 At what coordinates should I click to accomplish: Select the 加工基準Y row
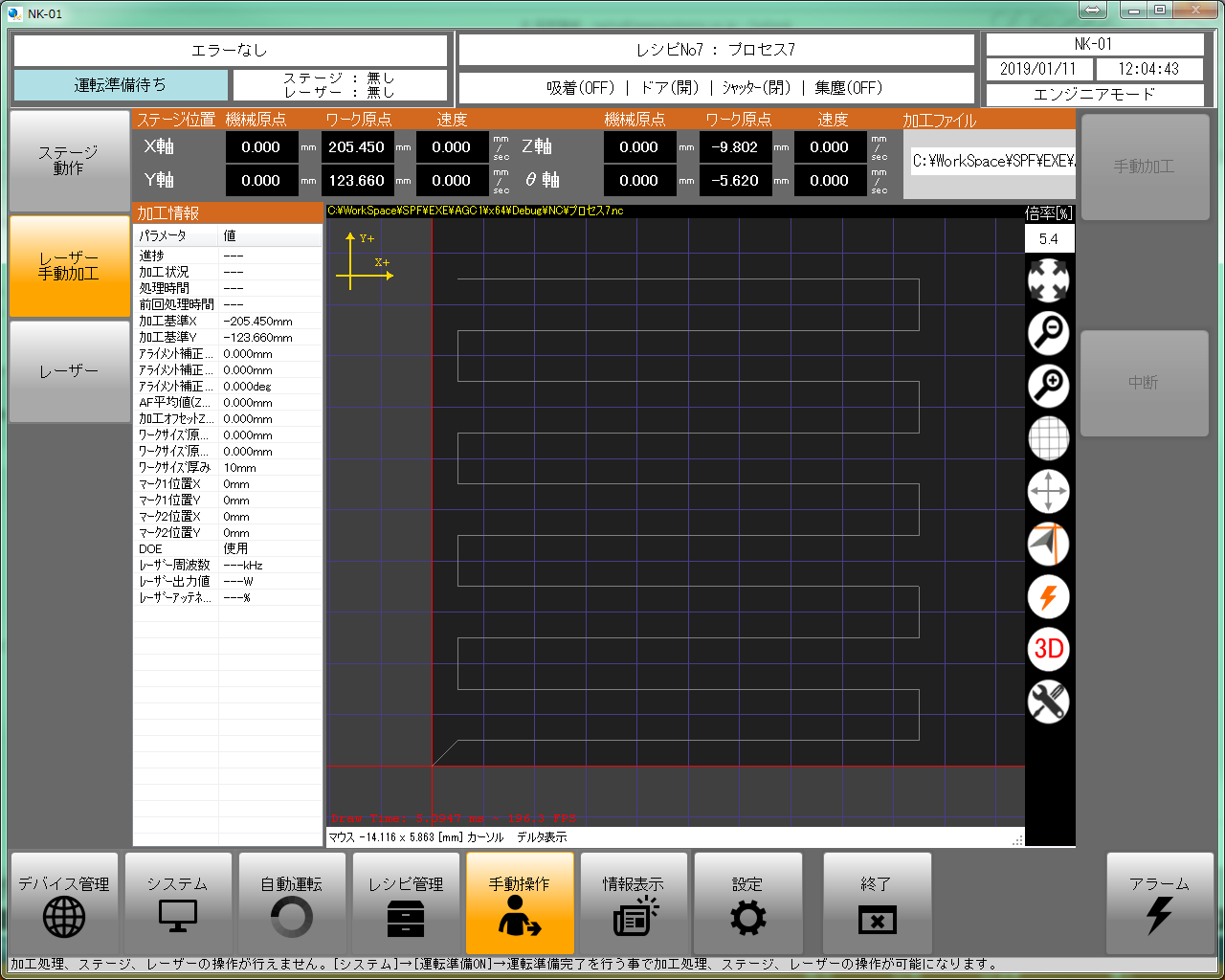[228, 338]
